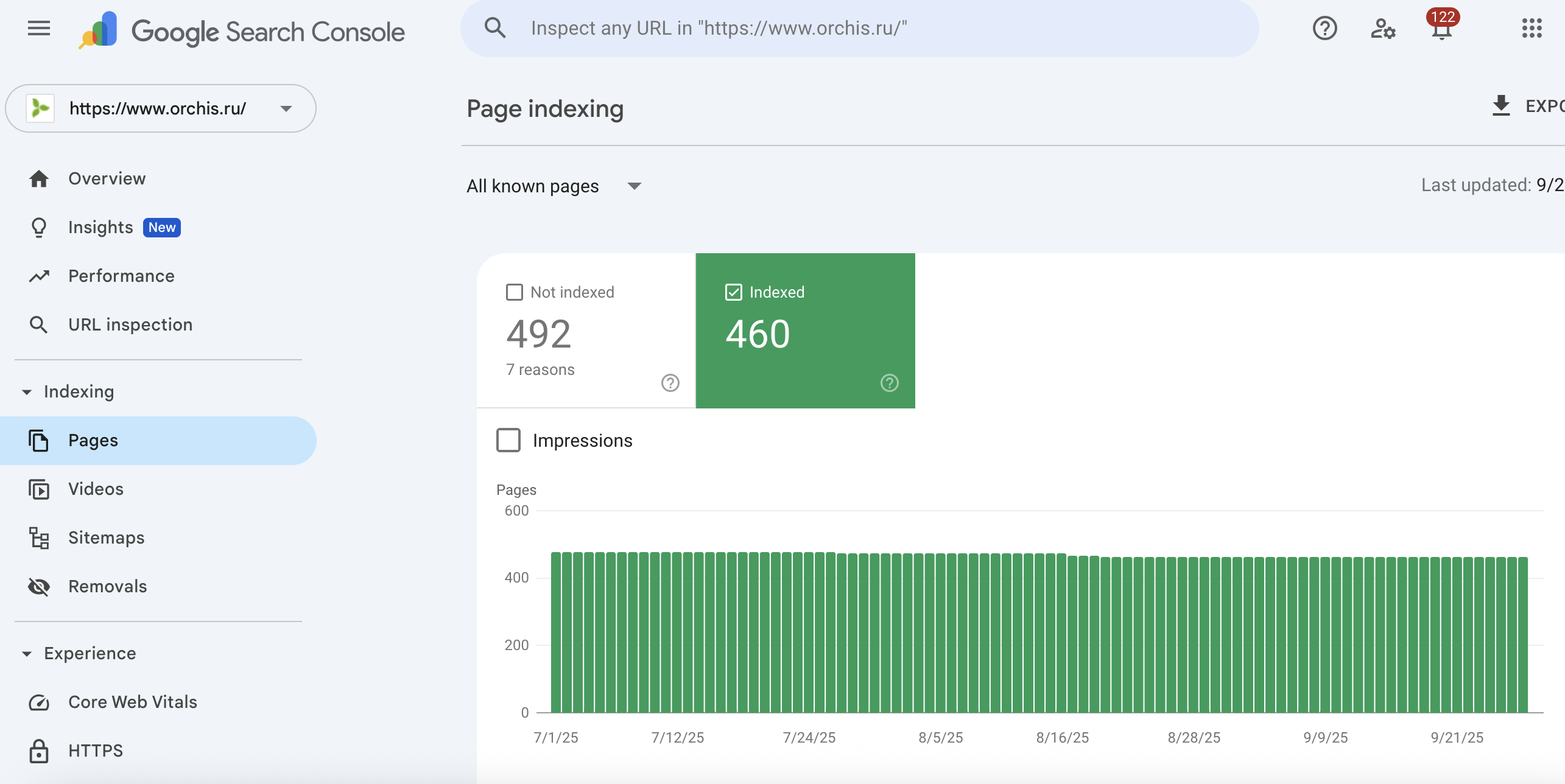Open the hamburger main menu icon
Screen dimensions: 1565x784
[x=39, y=28]
